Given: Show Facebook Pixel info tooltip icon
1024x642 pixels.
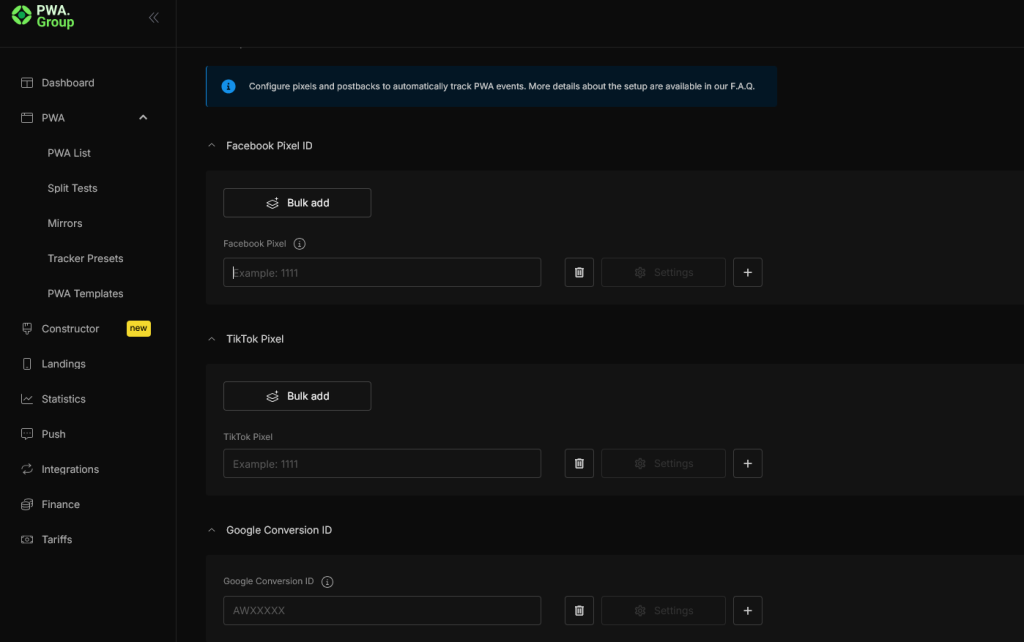Looking at the screenshot, I should click(299, 244).
